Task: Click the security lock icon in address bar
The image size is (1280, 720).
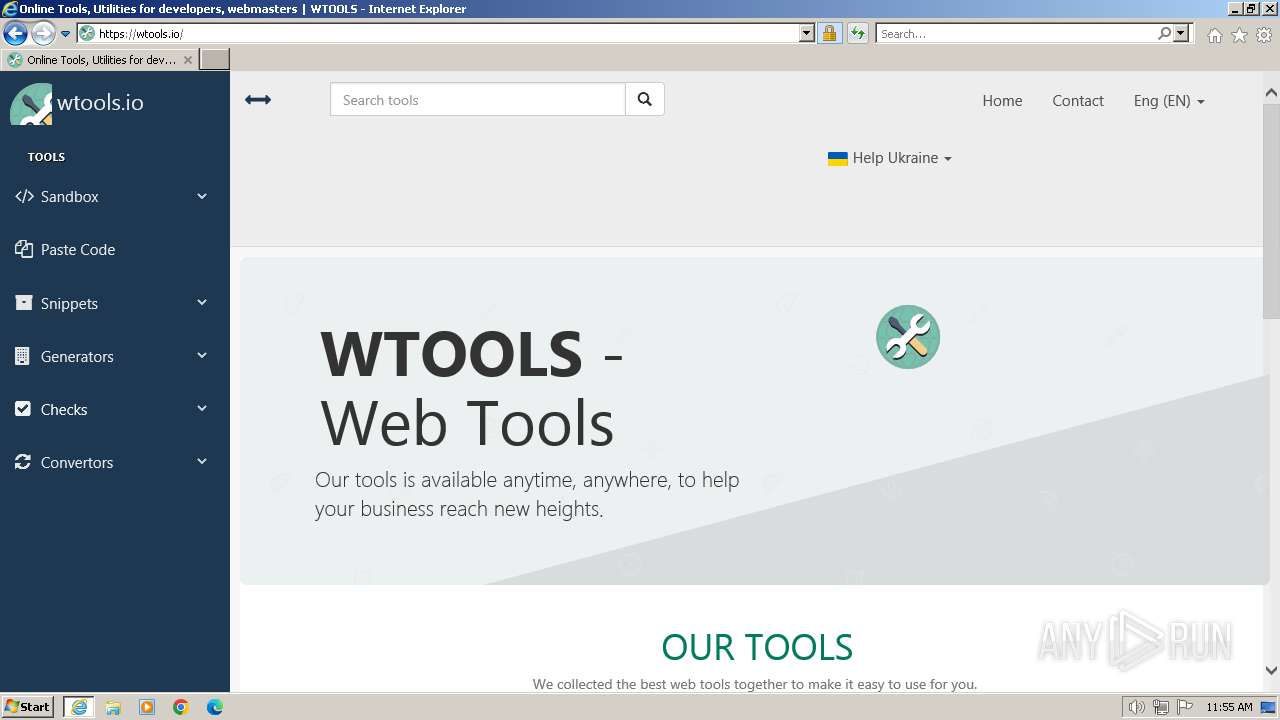Action: [829, 33]
